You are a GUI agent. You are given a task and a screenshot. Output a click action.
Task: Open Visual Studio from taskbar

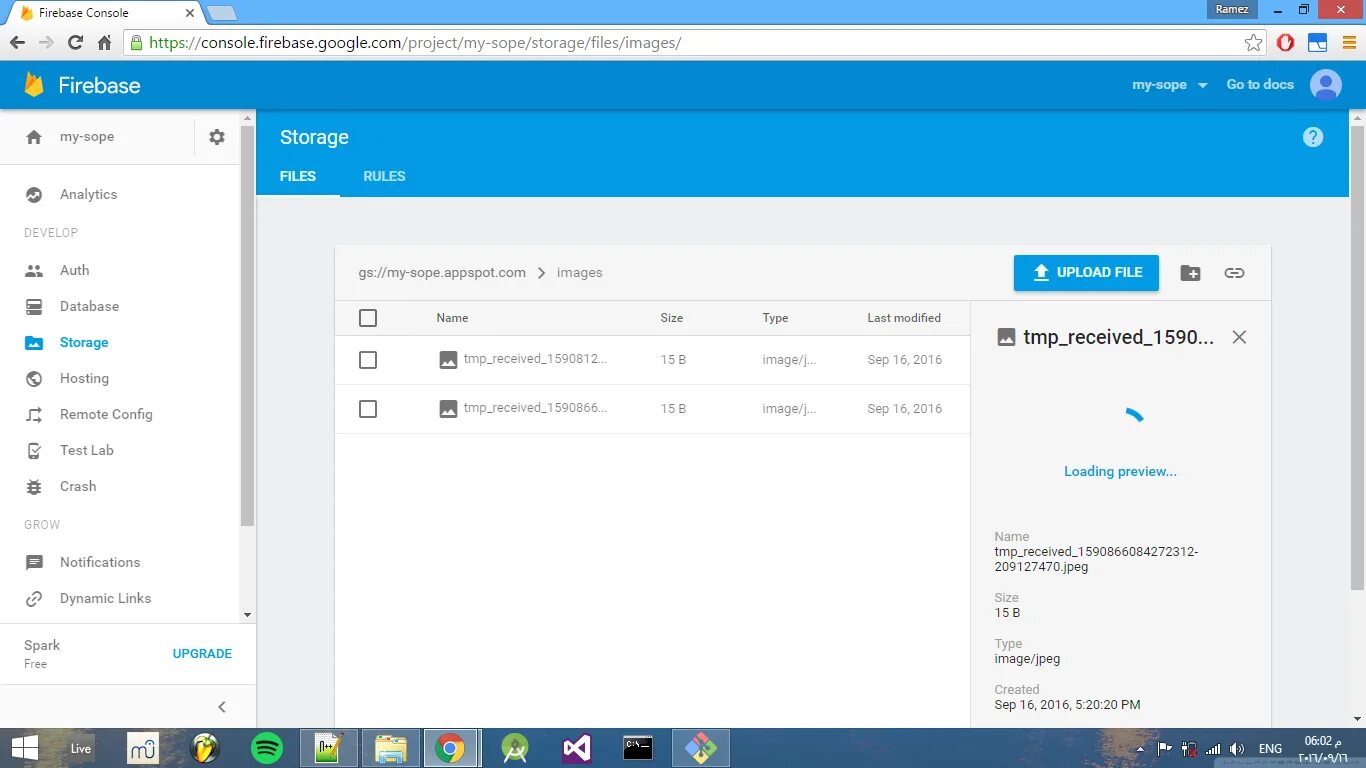pyautogui.click(x=577, y=748)
